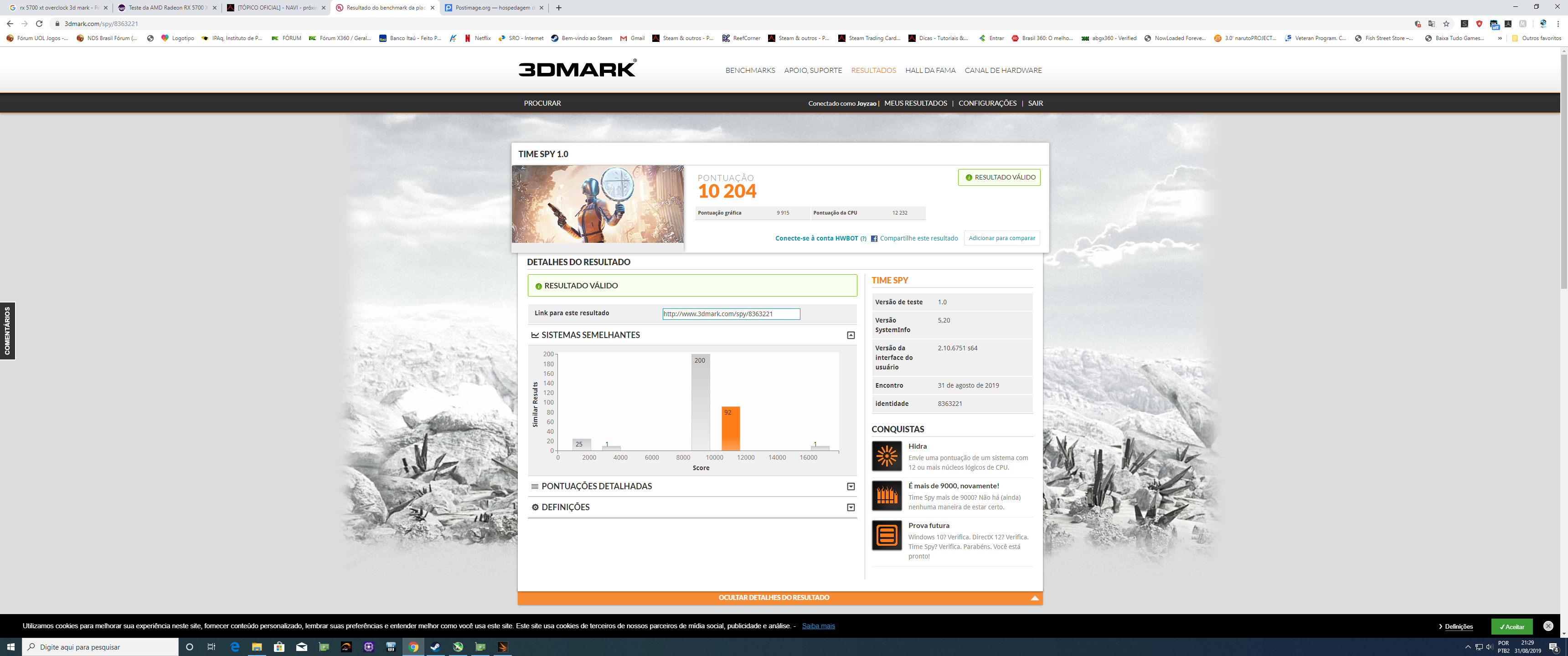This screenshot has height=656, width=1568.
Task: Open APOIO, SUPORTE menu
Action: pos(813,71)
